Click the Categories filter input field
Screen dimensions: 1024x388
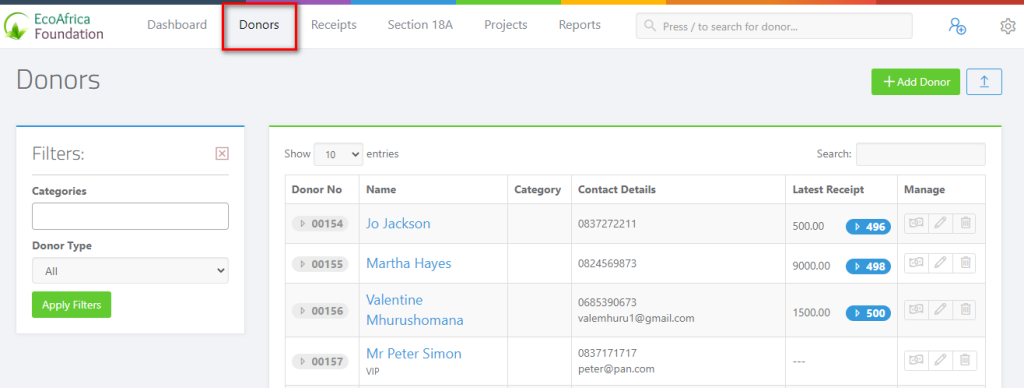tap(130, 216)
